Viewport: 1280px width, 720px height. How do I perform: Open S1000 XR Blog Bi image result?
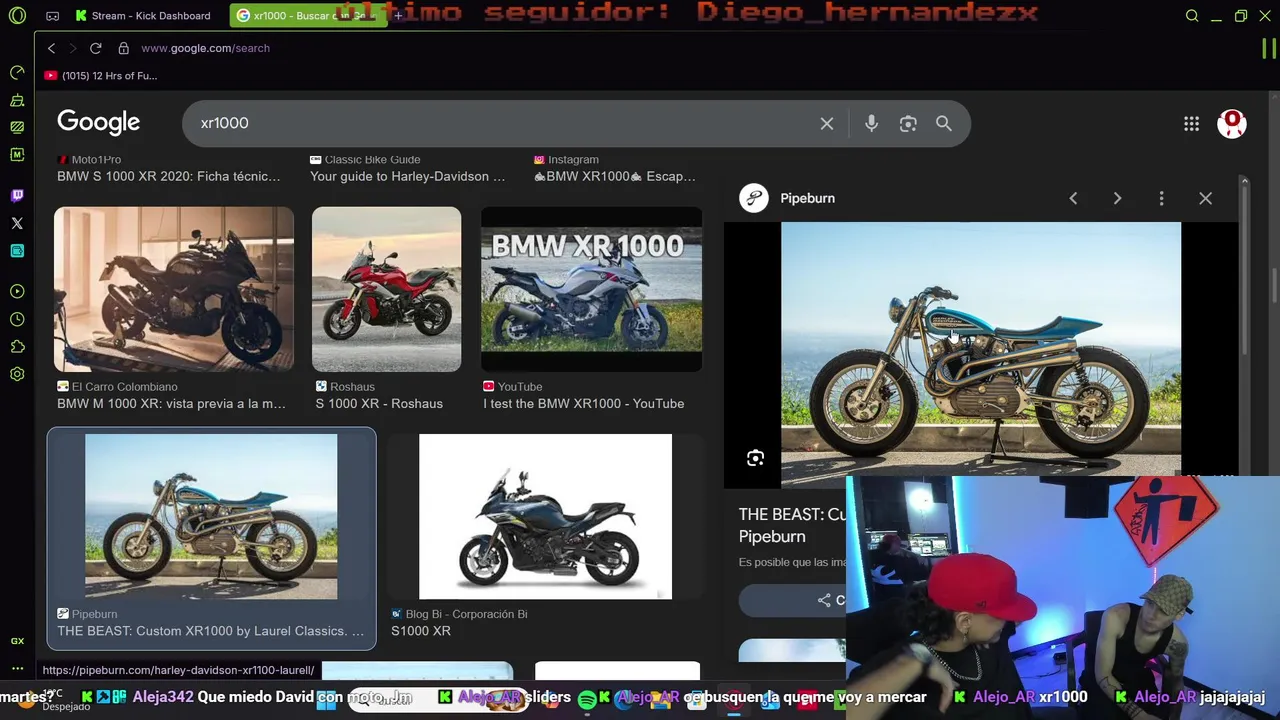[545, 516]
